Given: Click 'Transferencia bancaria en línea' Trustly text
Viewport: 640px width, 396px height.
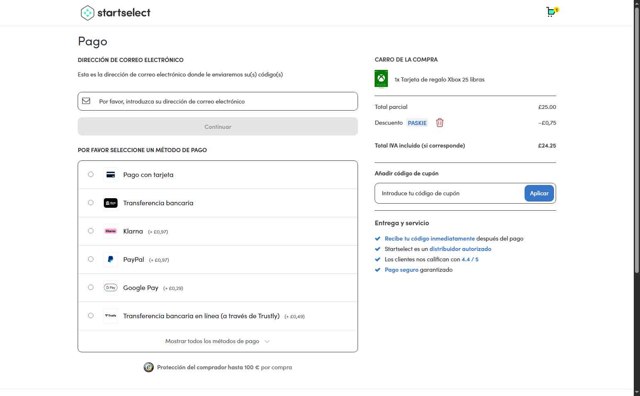Looking at the screenshot, I should coord(201,316).
